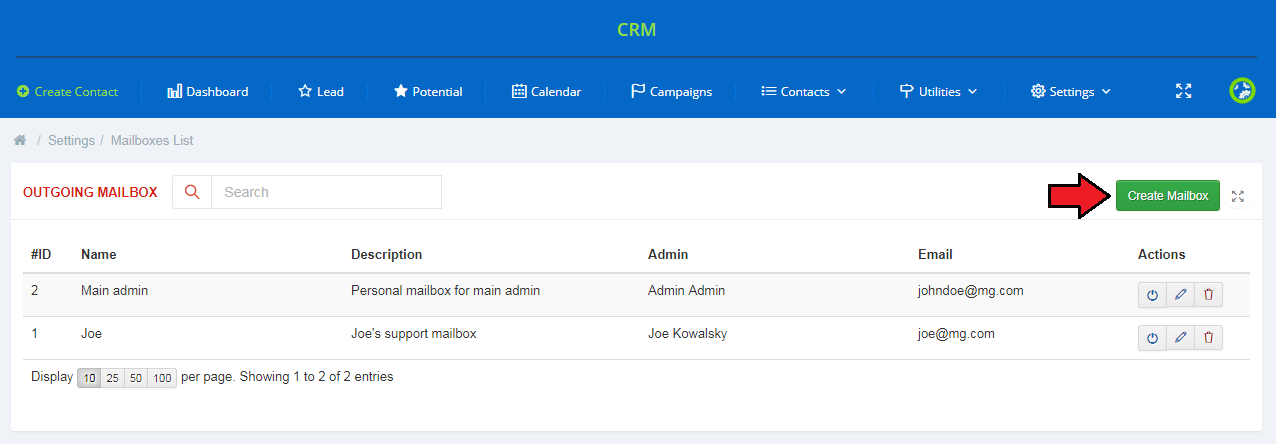Image resolution: width=1276 pixels, height=444 pixels.
Task: Click the Create Contact plus icon
Action: pos(23,91)
